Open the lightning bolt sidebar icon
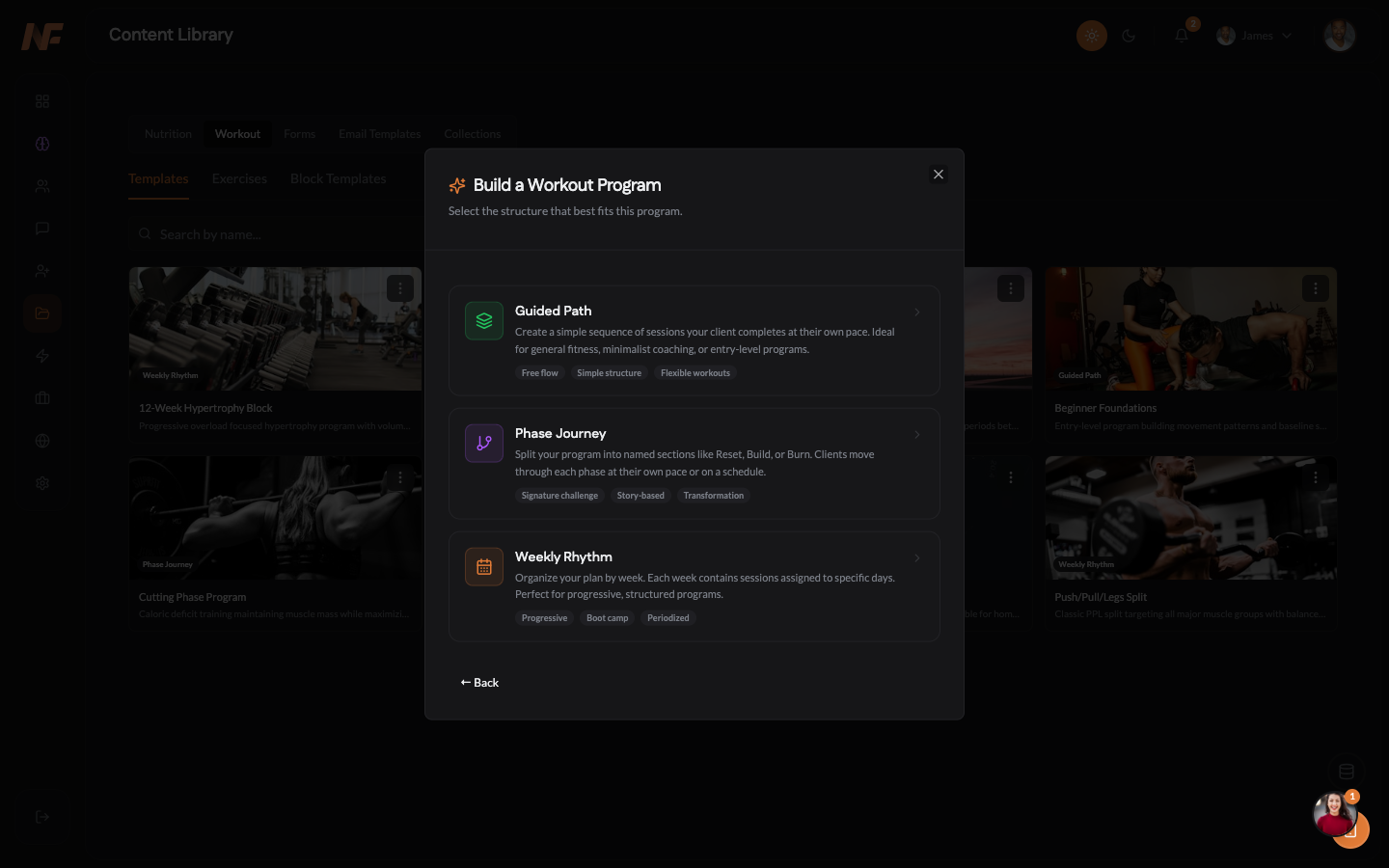 [42, 356]
